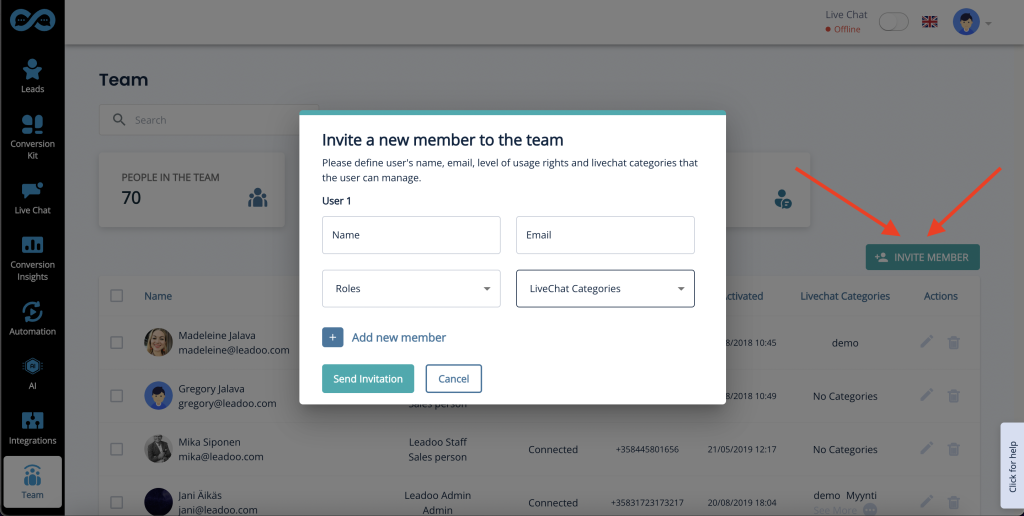Open the Leads section in sidebar

coord(32,76)
